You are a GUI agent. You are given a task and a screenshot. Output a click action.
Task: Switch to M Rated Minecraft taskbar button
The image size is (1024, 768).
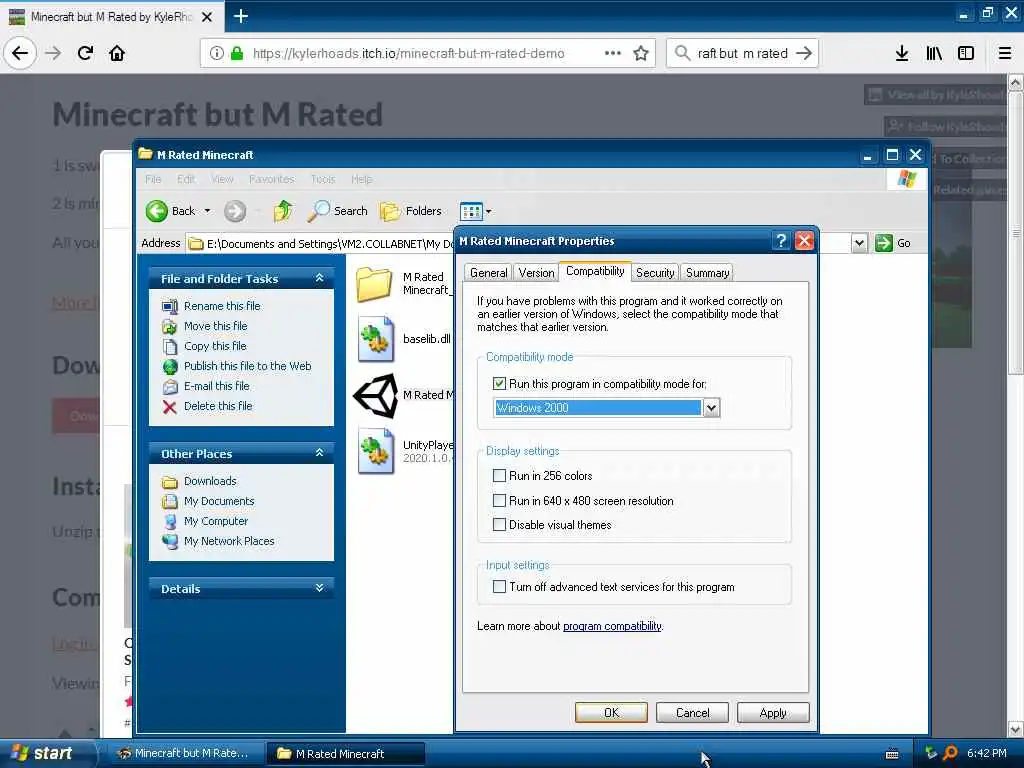(345, 754)
